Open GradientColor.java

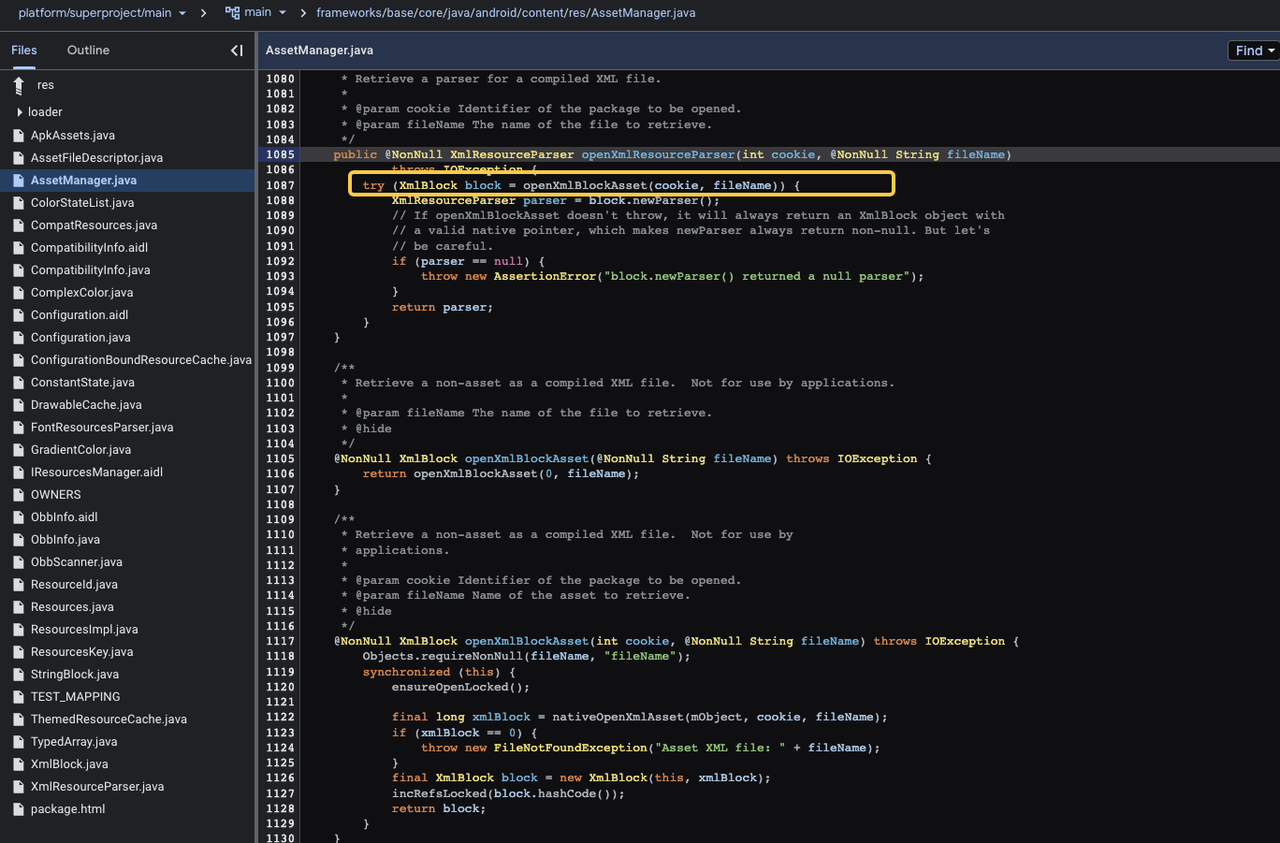[x=80, y=450]
